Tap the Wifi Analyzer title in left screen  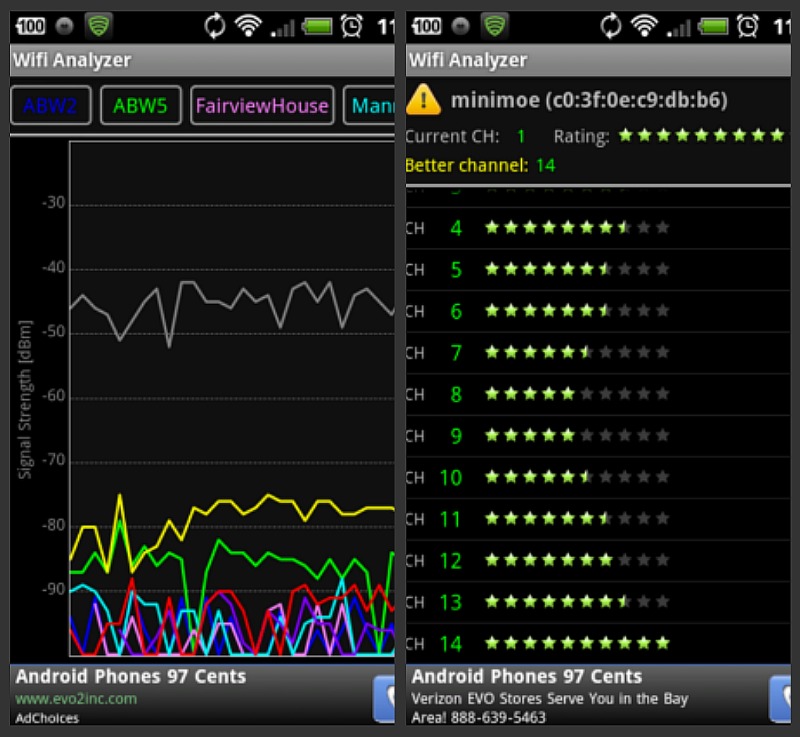72,60
